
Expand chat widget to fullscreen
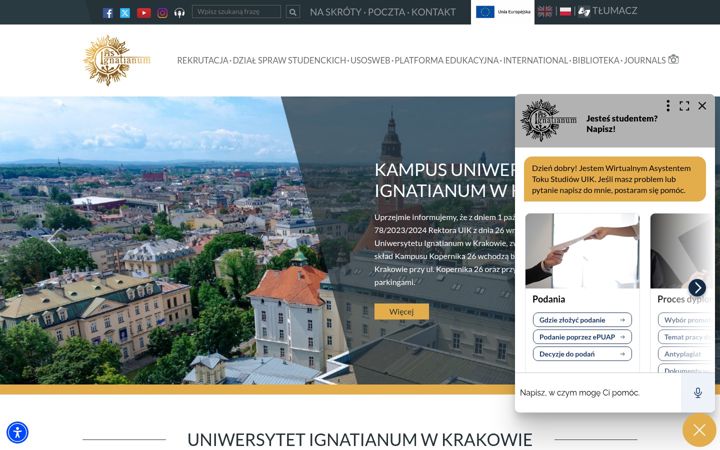[x=684, y=106]
